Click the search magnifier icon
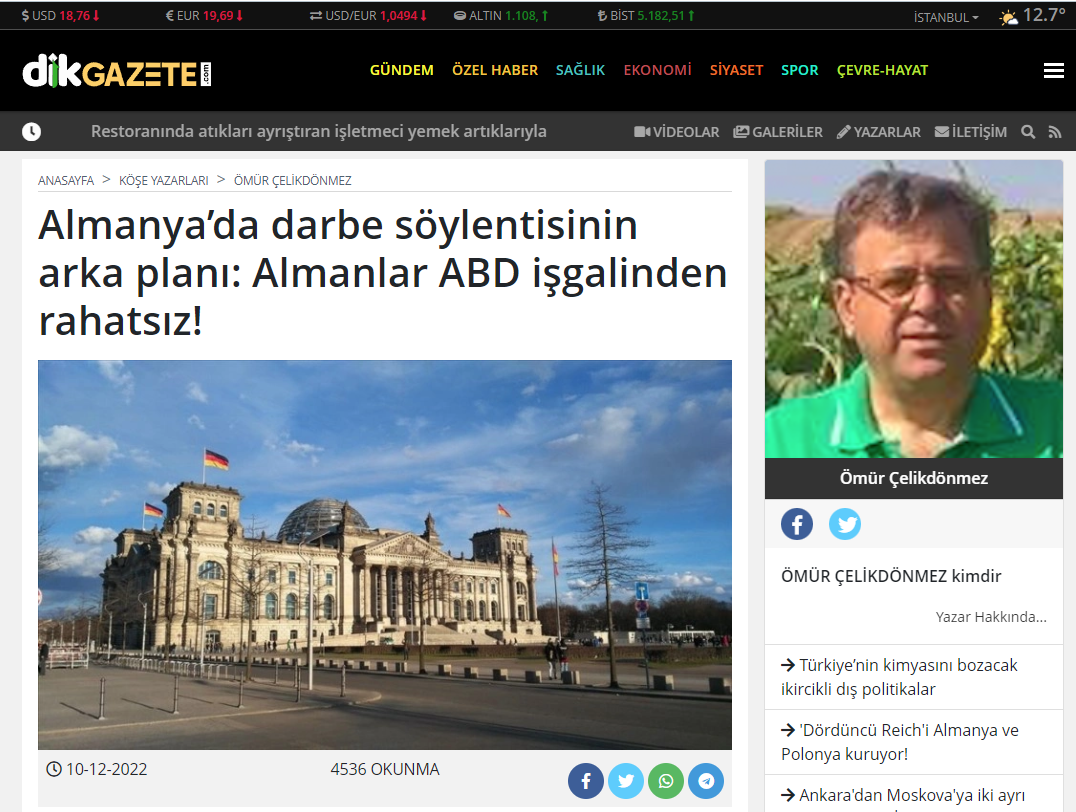The image size is (1076, 812). (1028, 132)
